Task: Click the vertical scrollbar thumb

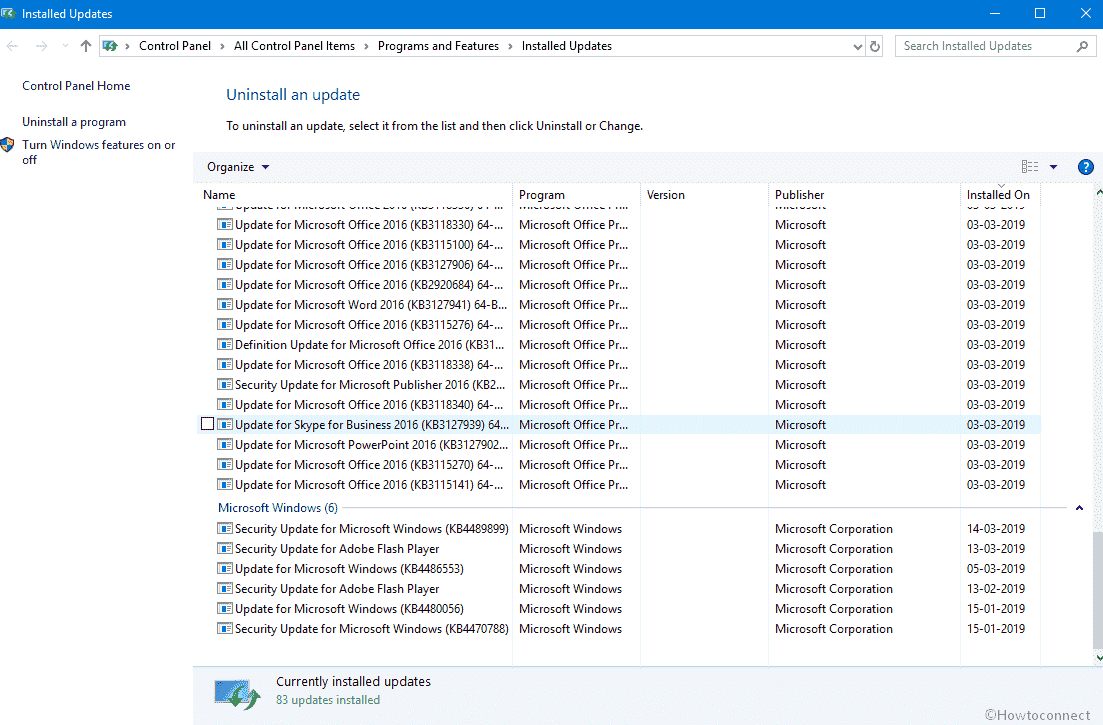Action: pos(1098,590)
